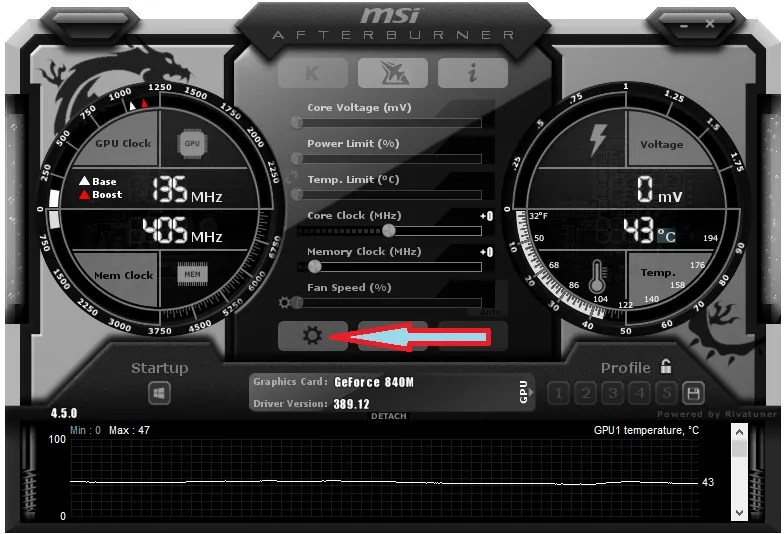The width and height of the screenshot is (784, 534).
Task: Click the 4.5.0 version number
Action: (64, 414)
